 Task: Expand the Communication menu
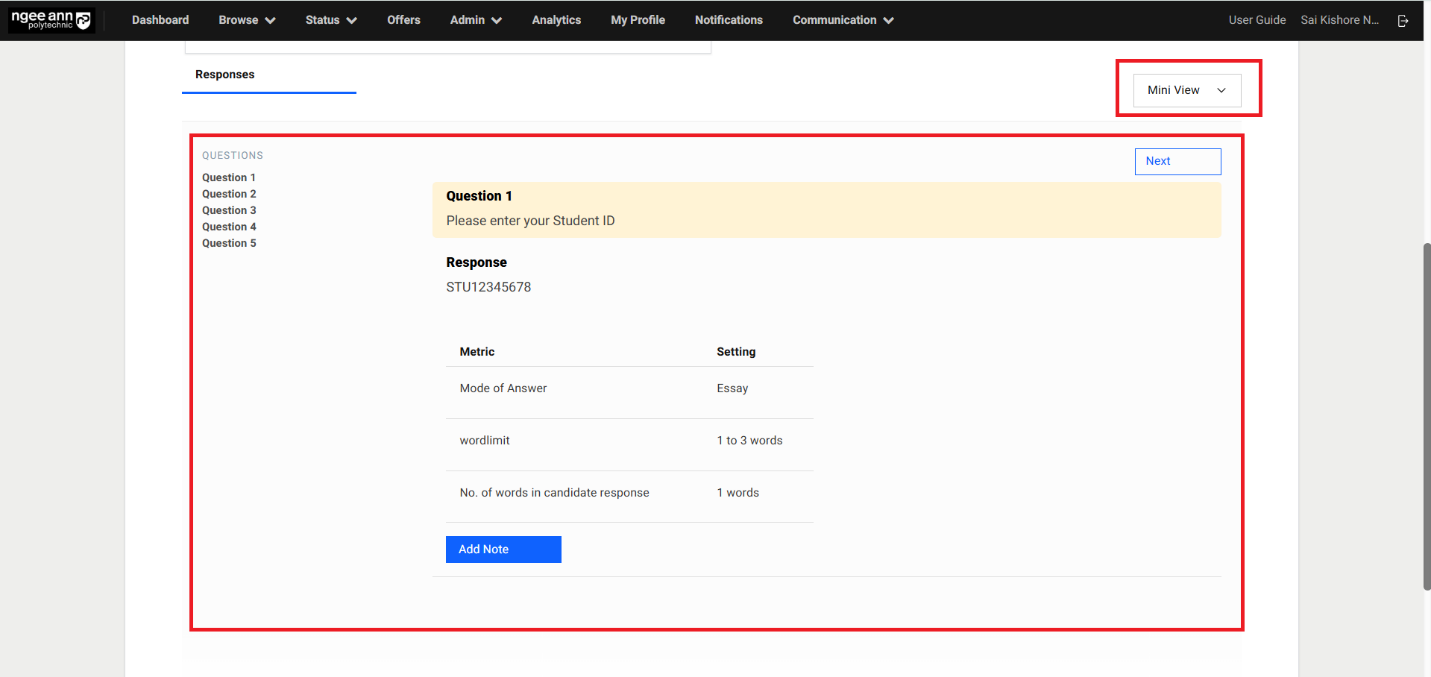(x=842, y=20)
